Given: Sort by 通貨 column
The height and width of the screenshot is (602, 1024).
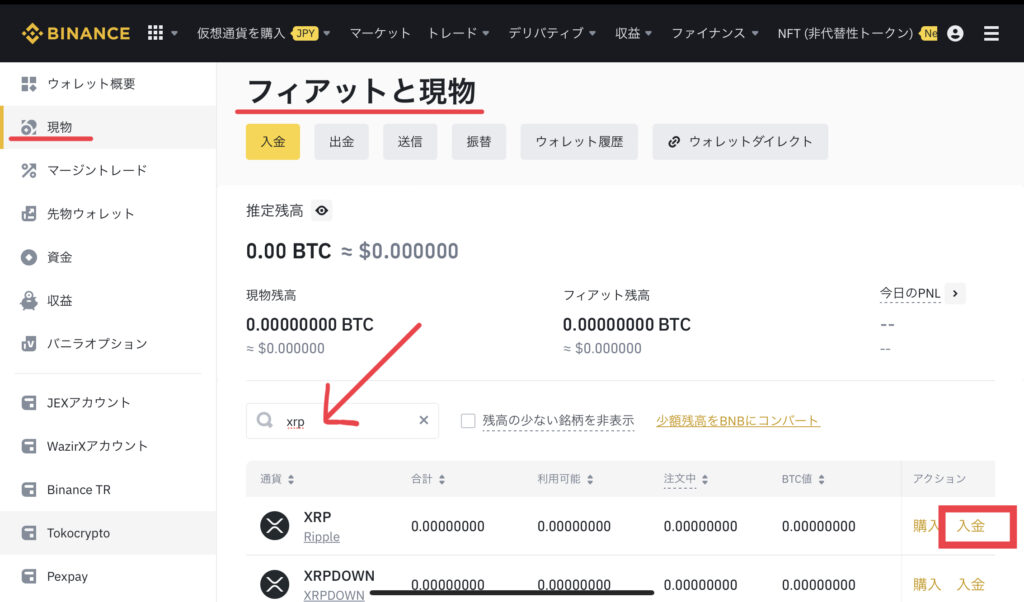Looking at the screenshot, I should (x=278, y=479).
